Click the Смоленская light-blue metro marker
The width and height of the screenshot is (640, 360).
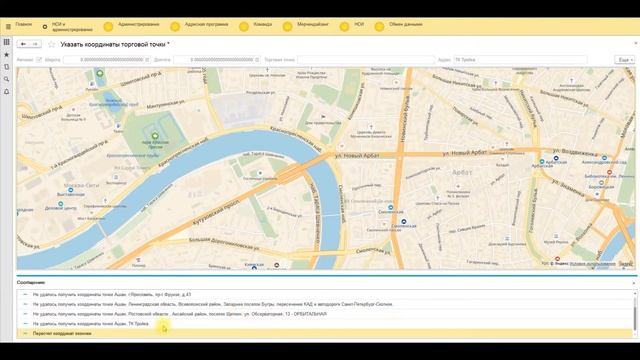[391, 207]
